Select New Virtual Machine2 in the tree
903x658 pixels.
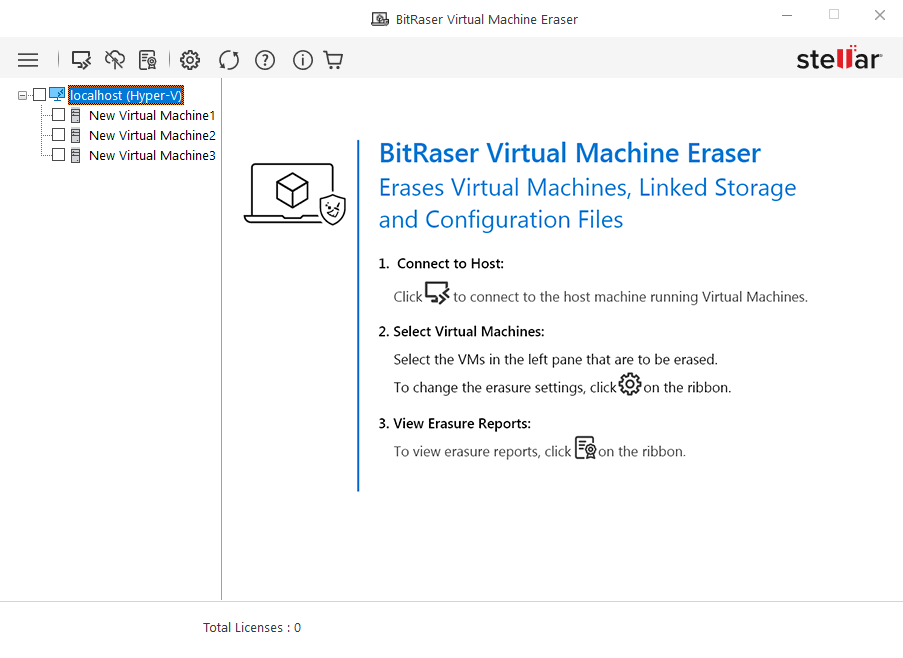pos(152,135)
